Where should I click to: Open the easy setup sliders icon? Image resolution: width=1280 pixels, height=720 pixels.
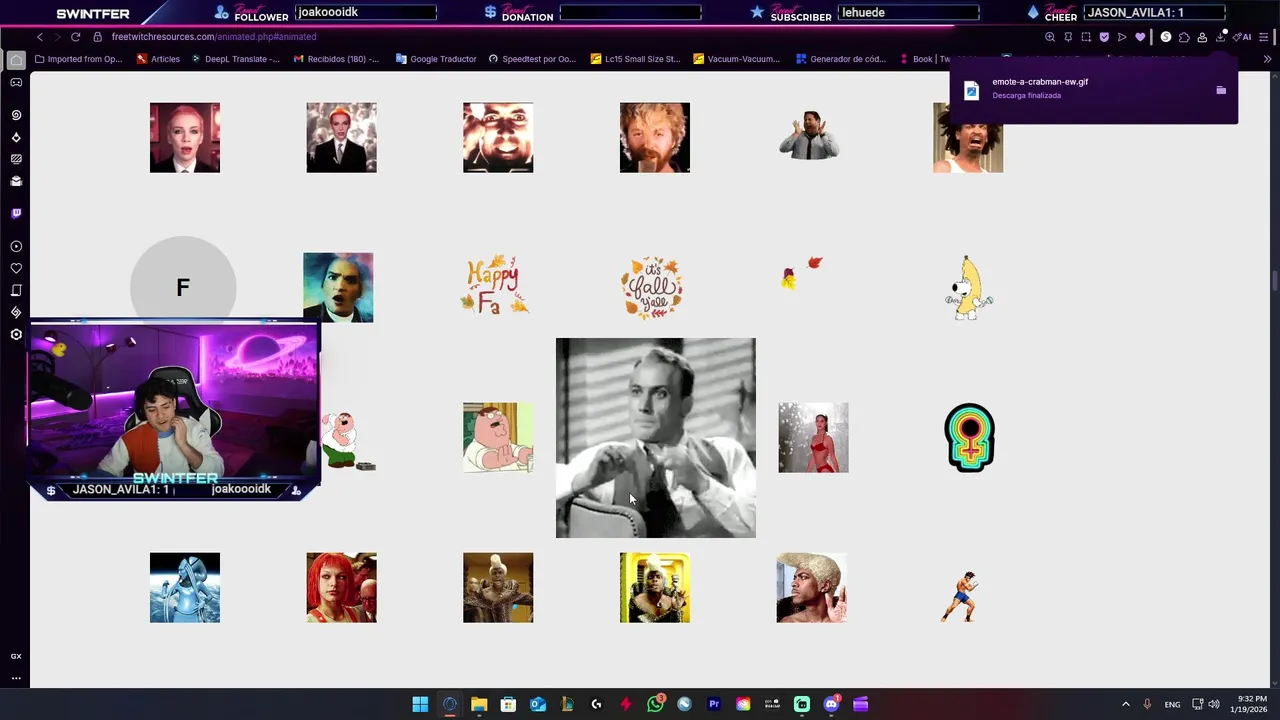click(1265, 37)
